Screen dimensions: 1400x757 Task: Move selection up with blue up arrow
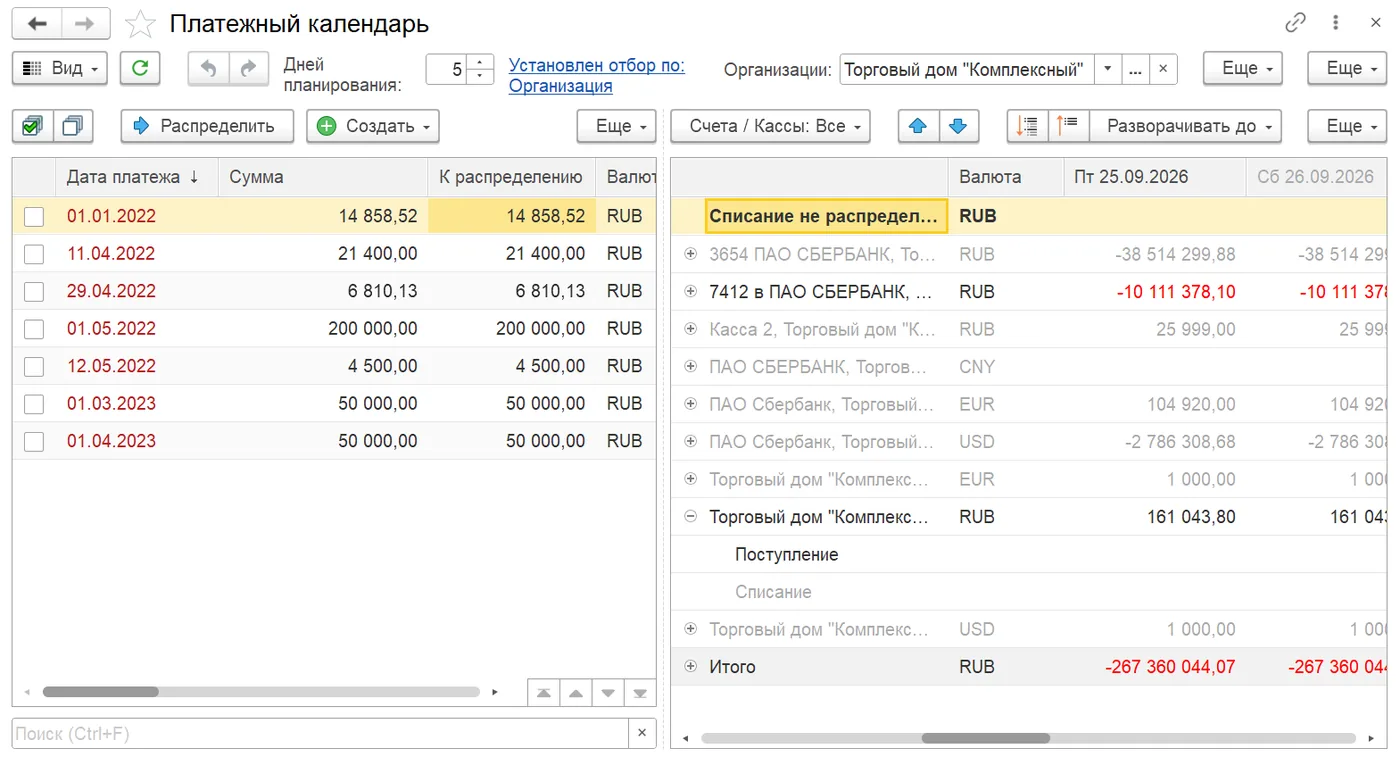click(918, 126)
